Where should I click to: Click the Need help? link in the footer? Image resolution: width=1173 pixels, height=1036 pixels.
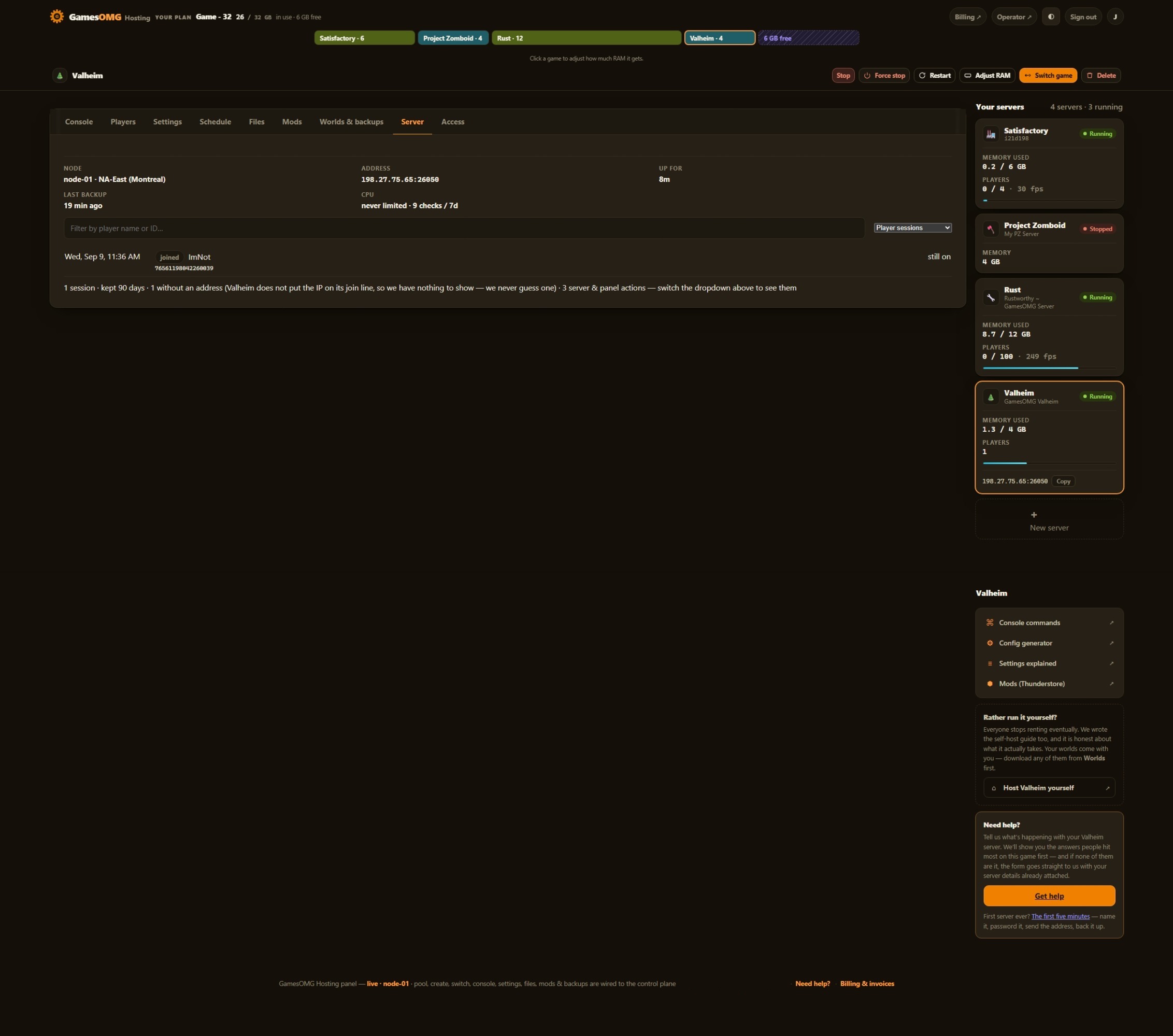click(x=812, y=983)
